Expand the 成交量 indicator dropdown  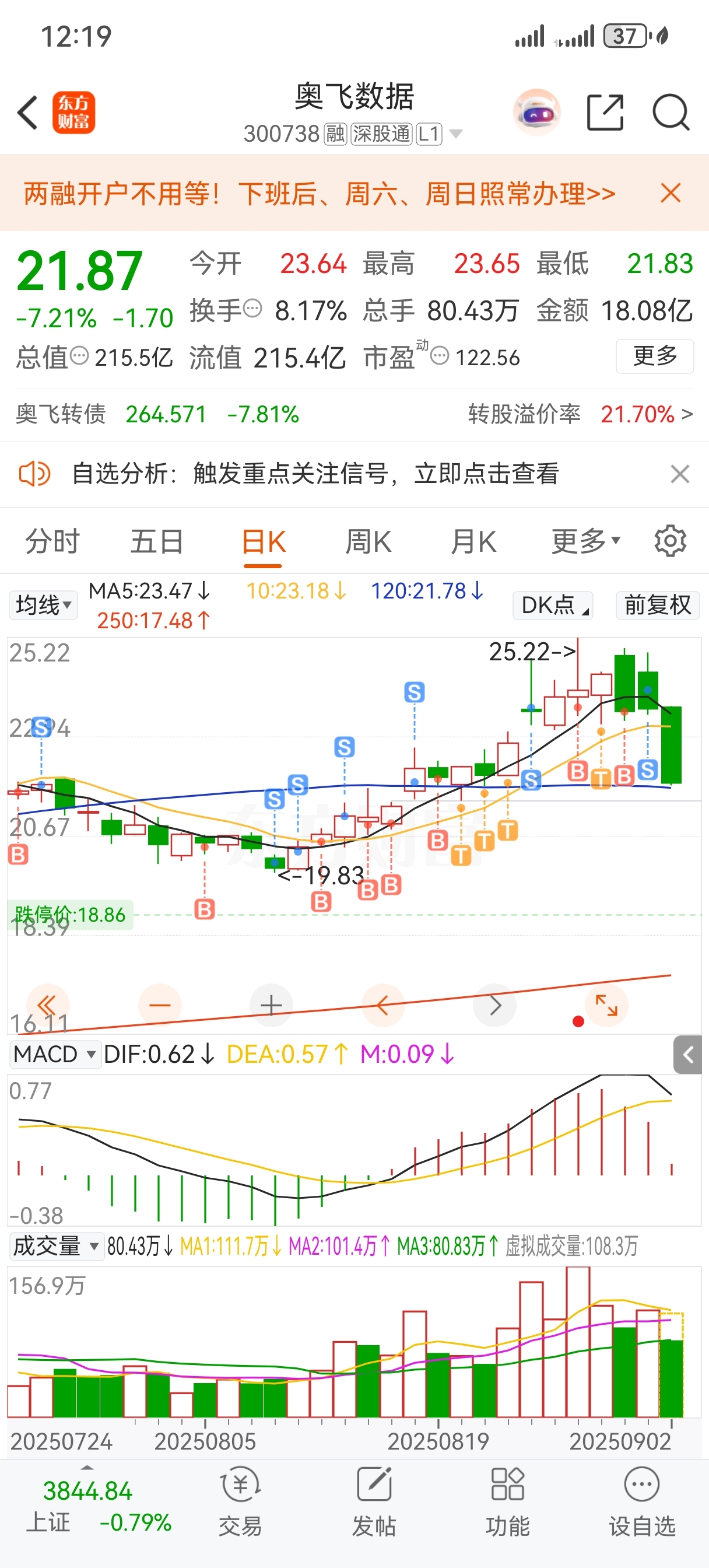[x=56, y=1246]
